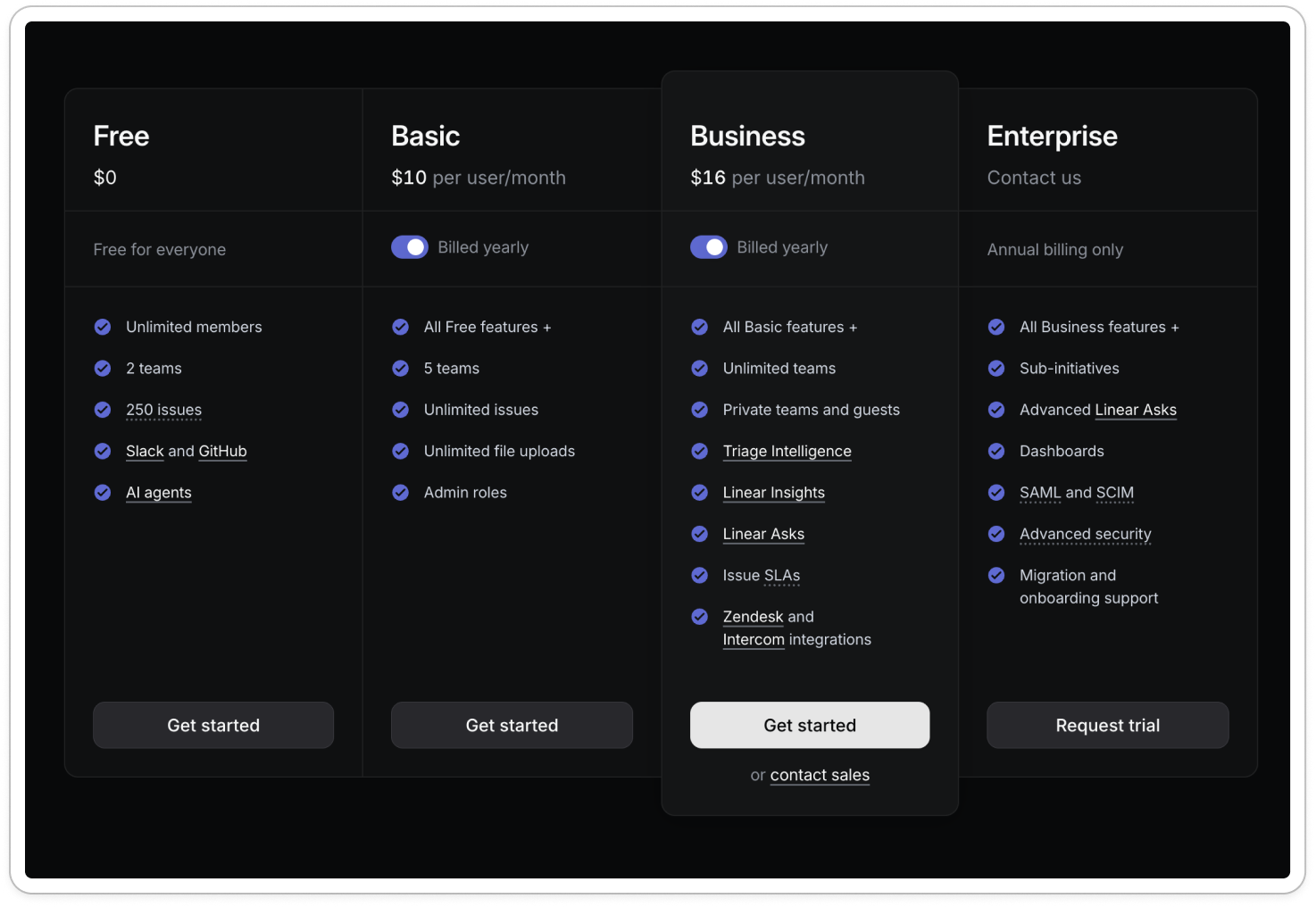Viewport: 1316px width, 907px height.
Task: Click the Request trial button
Action: [1107, 725]
